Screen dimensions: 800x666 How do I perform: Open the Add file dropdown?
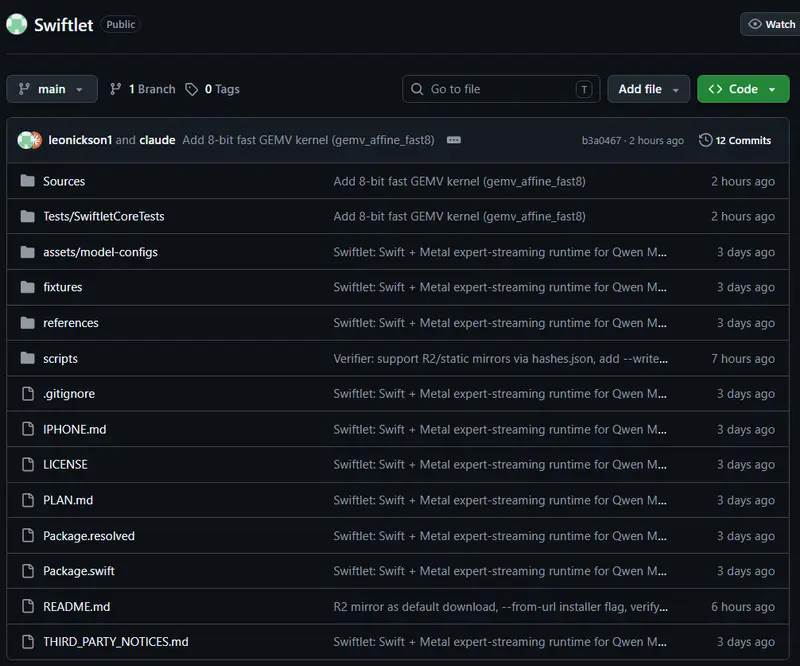[x=648, y=89]
